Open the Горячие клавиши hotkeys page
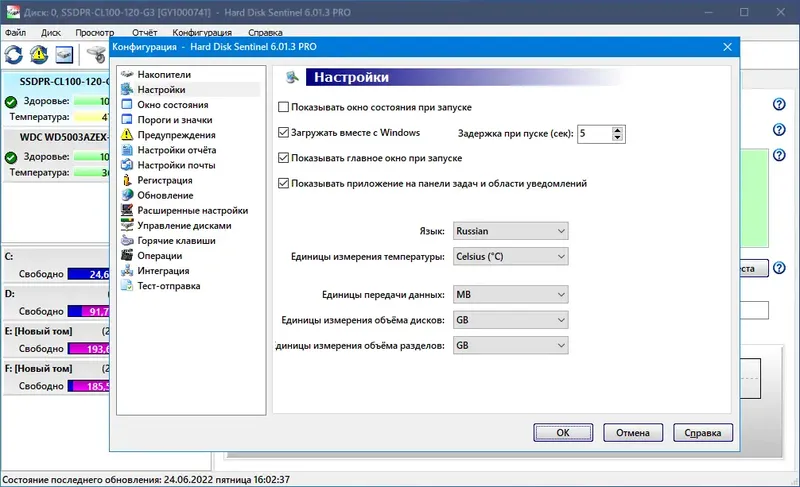This screenshot has width=800, height=487. click(176, 241)
